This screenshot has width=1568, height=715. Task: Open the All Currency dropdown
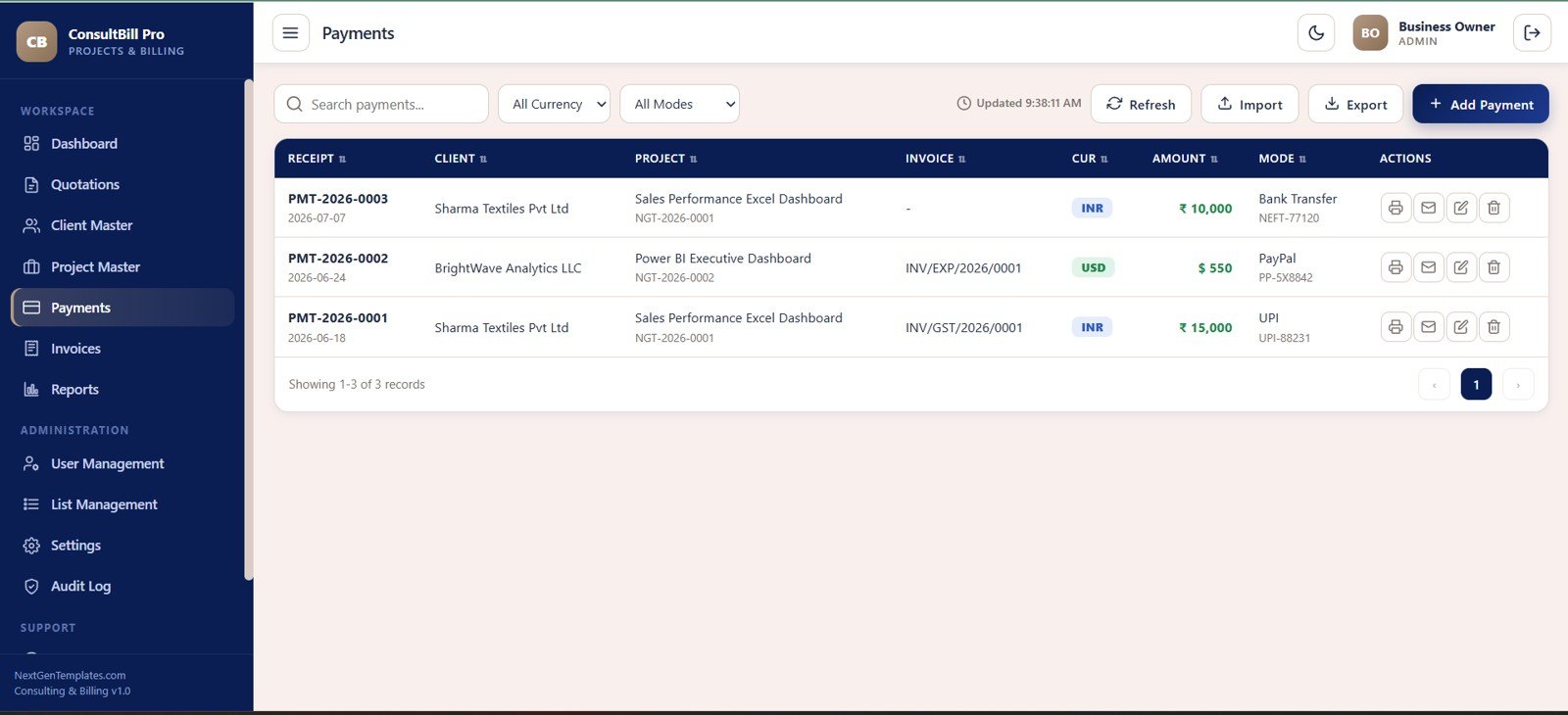pyautogui.click(x=554, y=104)
